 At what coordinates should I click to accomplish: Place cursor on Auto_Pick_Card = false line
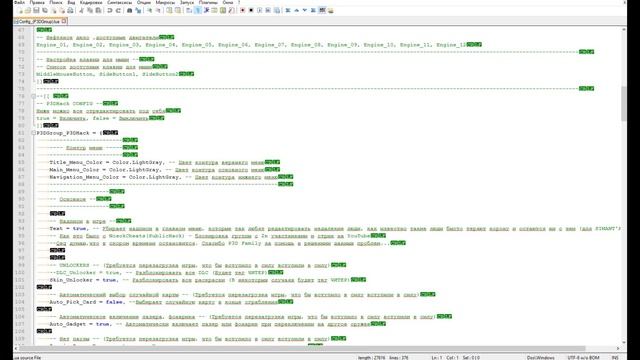pos(171,302)
